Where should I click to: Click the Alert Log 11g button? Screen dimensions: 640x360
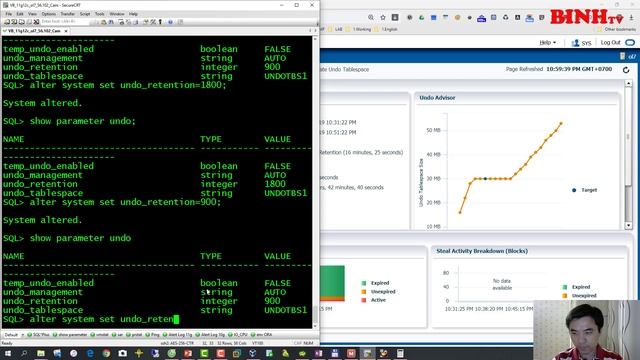click(x=178, y=335)
